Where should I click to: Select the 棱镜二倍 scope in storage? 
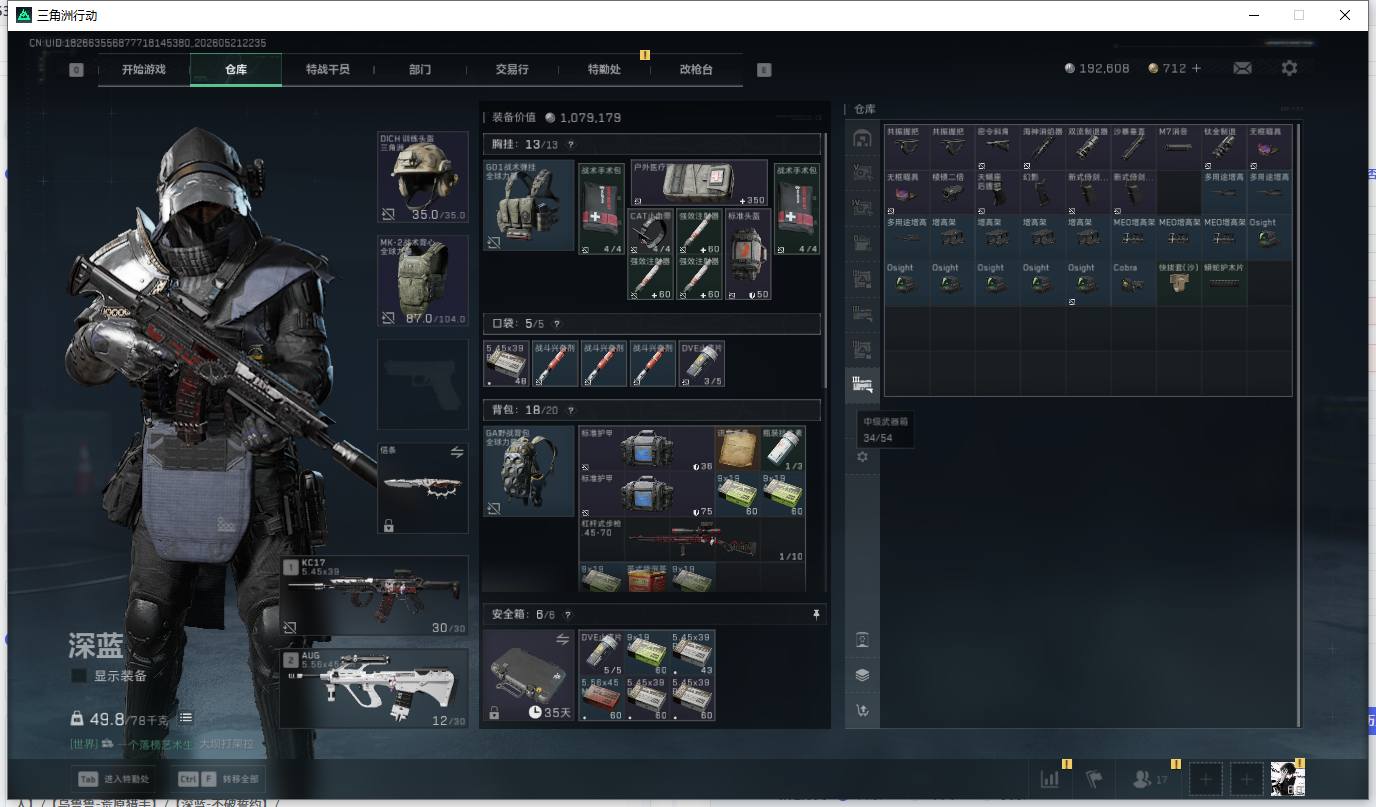coord(951,192)
